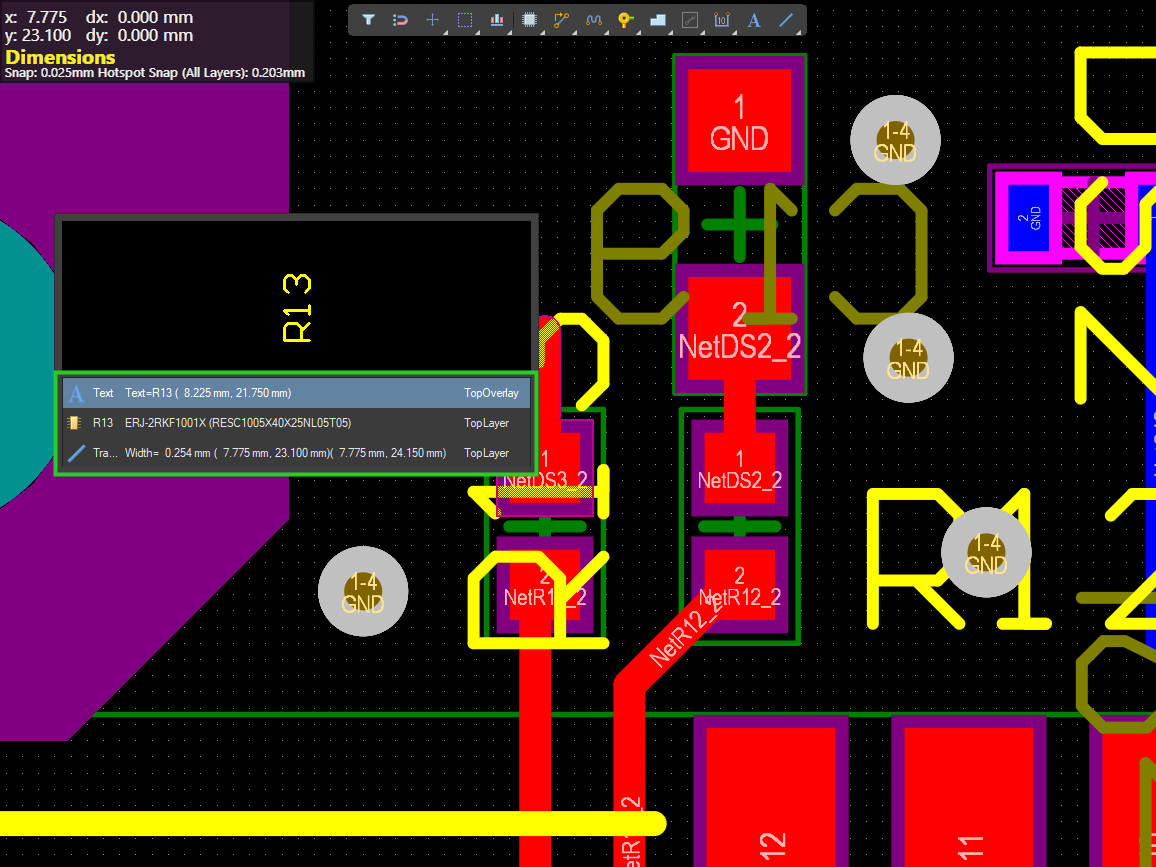
Task: Start the Interactive Routing tool
Action: click(561, 20)
